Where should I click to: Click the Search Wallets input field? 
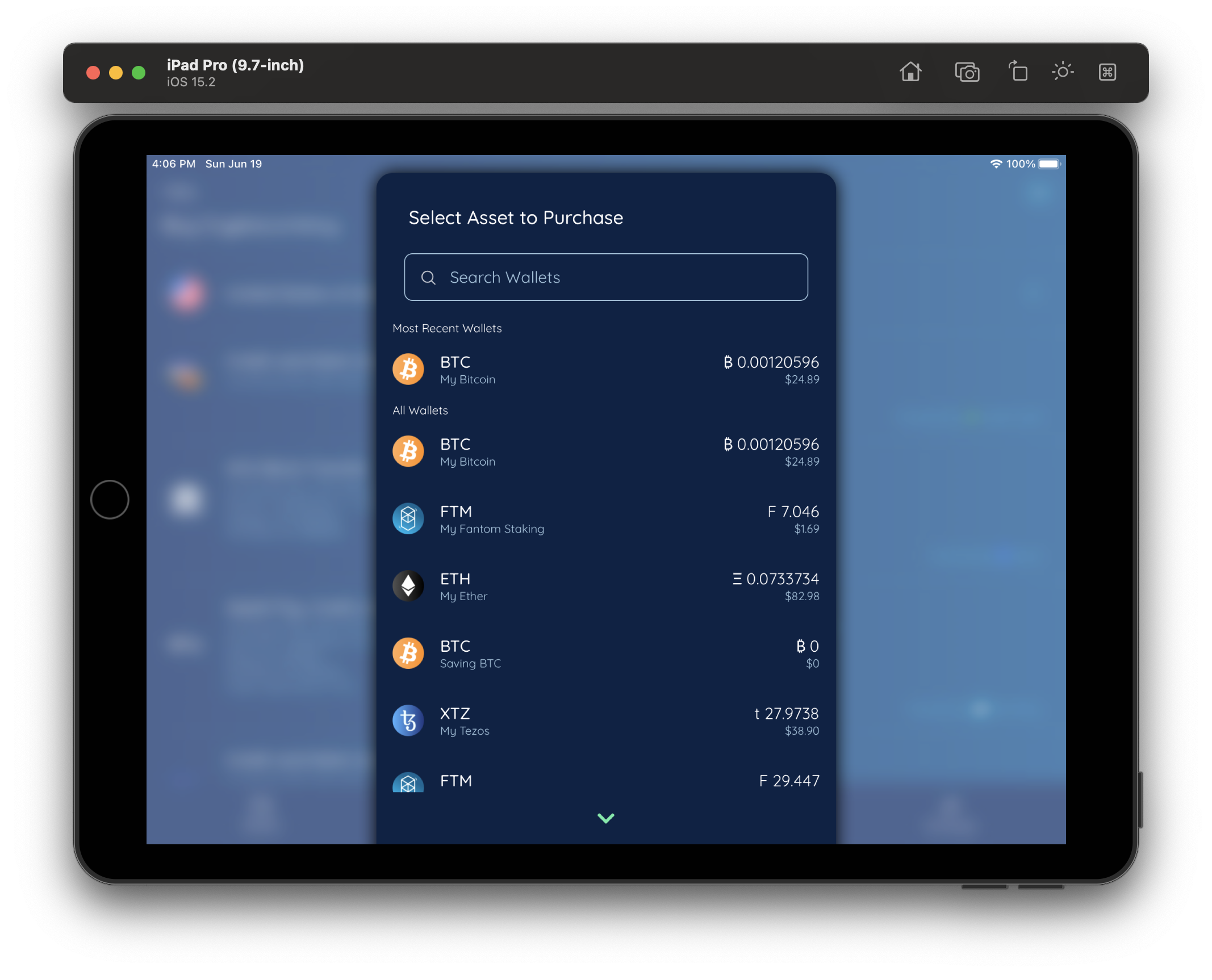[605, 278]
